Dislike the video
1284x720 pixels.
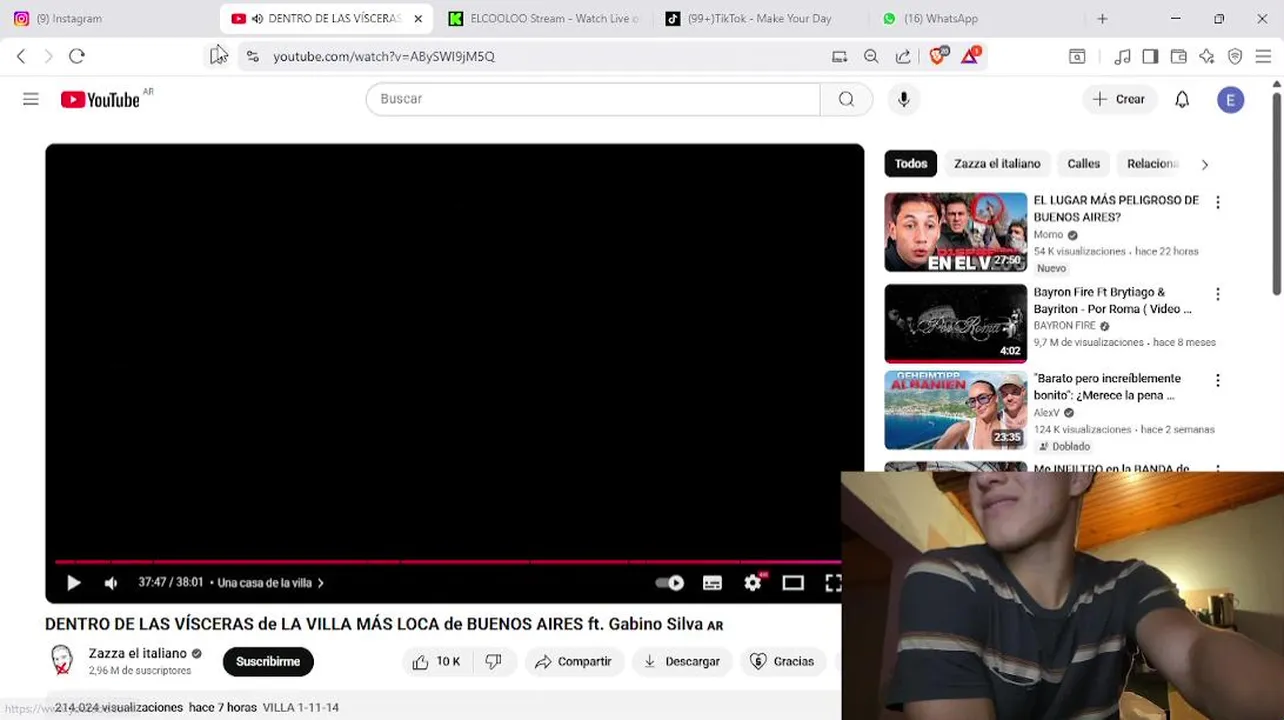click(493, 662)
